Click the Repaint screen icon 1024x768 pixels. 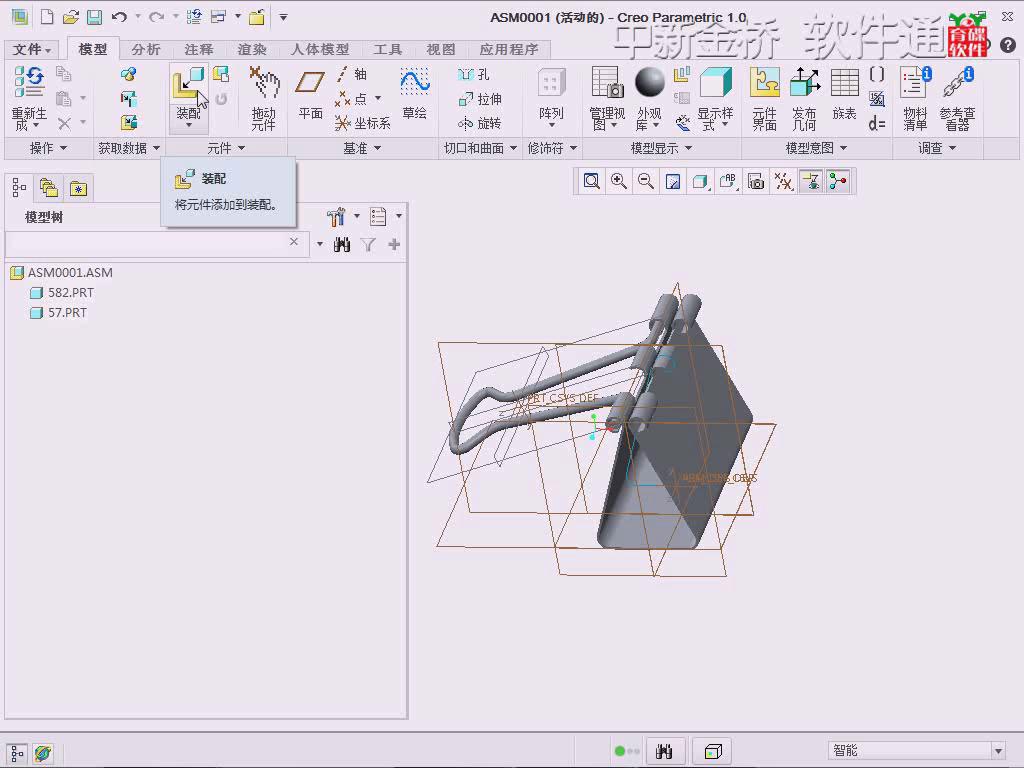click(673, 182)
